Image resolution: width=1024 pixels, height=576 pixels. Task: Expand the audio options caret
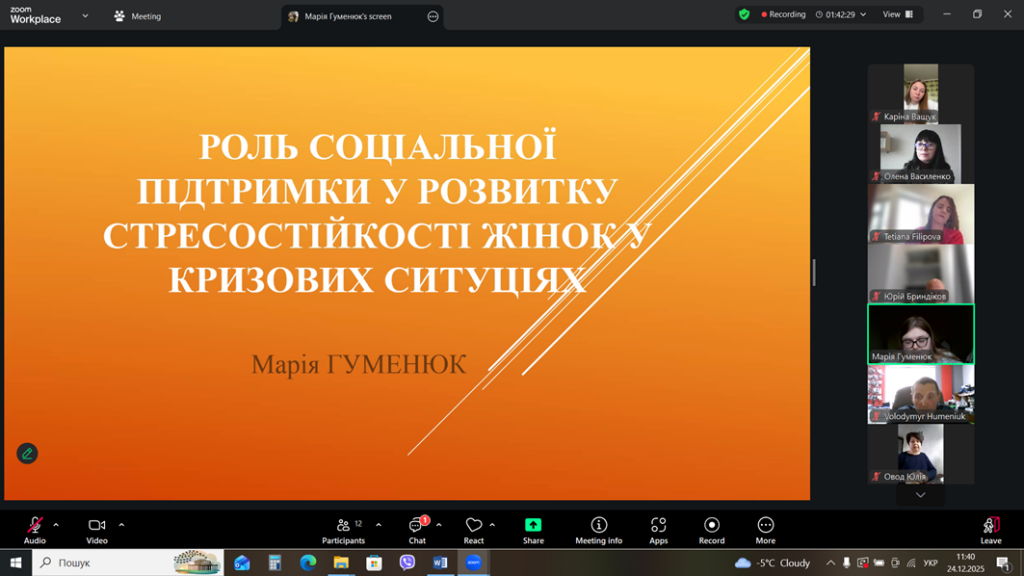56,524
